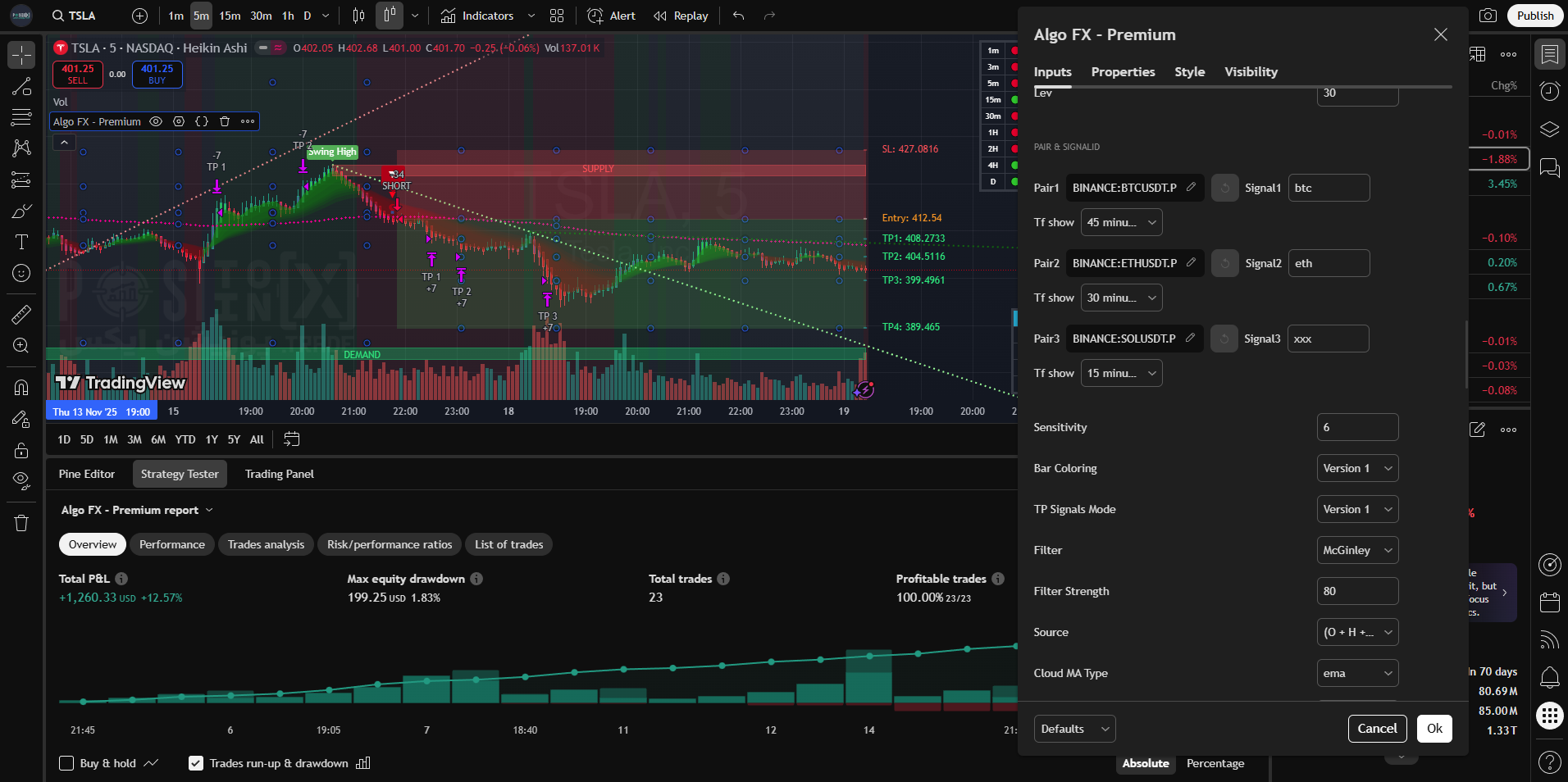Open the ruler measure tool
Viewport: 1568px width, 782px height.
(21, 314)
